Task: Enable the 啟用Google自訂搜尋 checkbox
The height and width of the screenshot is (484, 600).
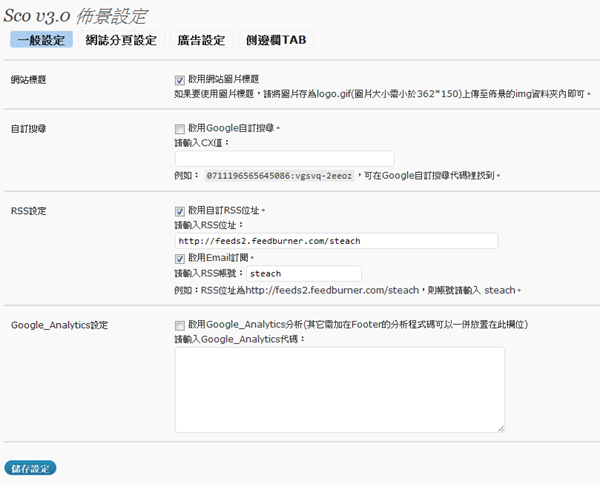Action: (x=180, y=129)
